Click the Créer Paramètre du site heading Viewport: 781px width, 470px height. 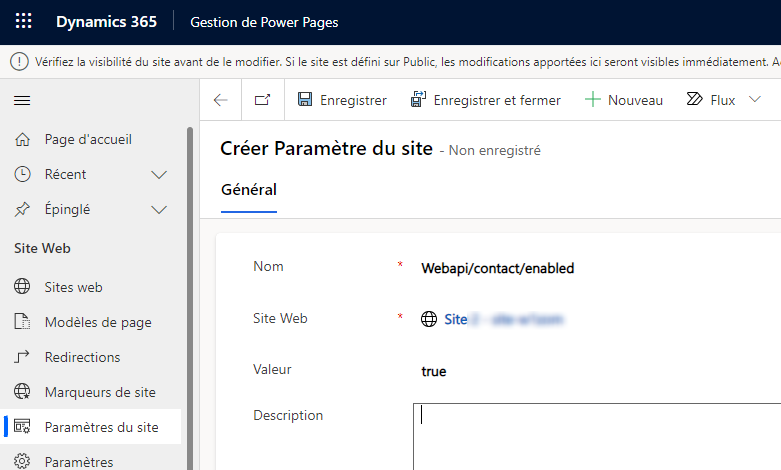click(x=327, y=148)
